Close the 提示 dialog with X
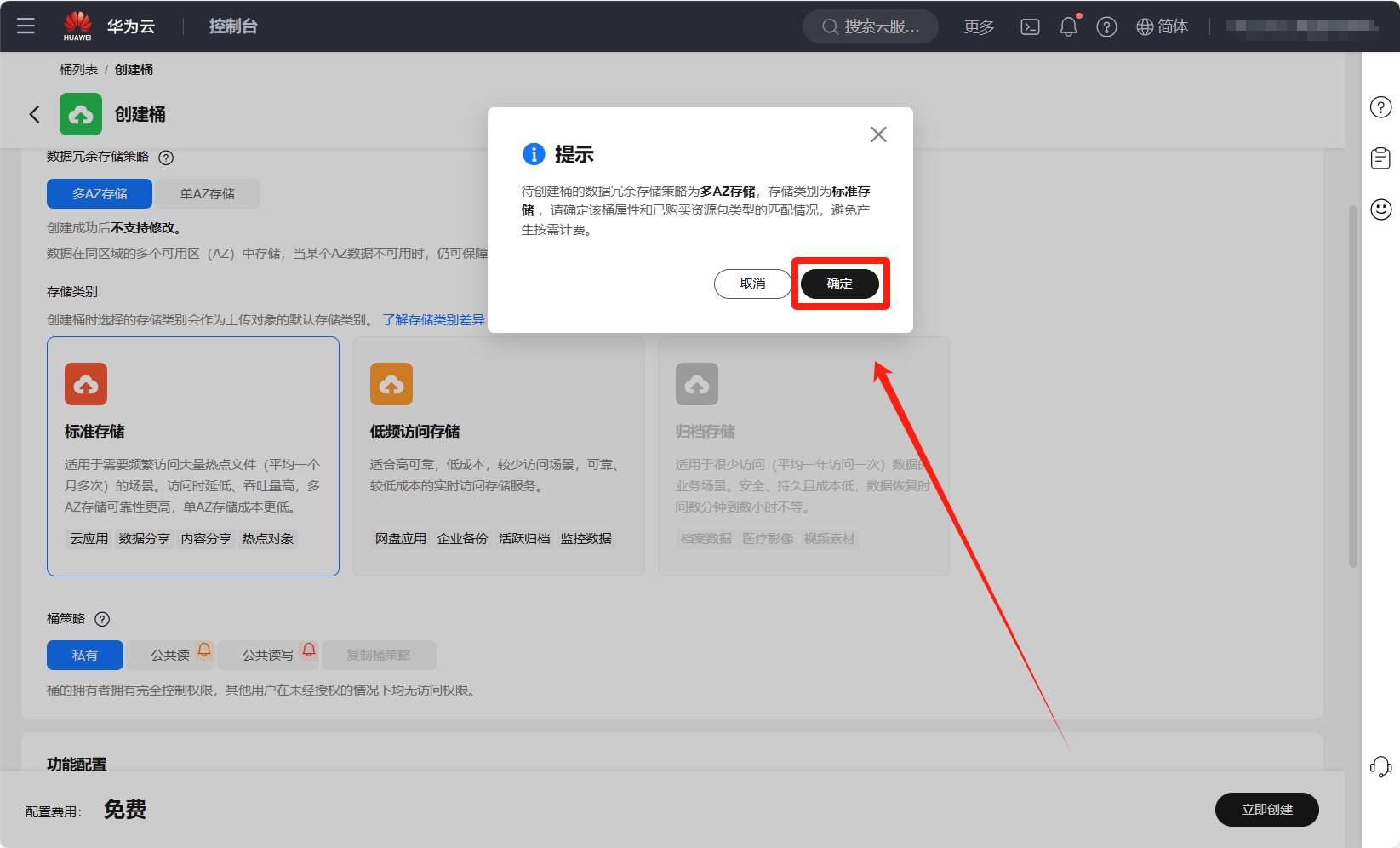The image size is (1400, 848). point(878,135)
